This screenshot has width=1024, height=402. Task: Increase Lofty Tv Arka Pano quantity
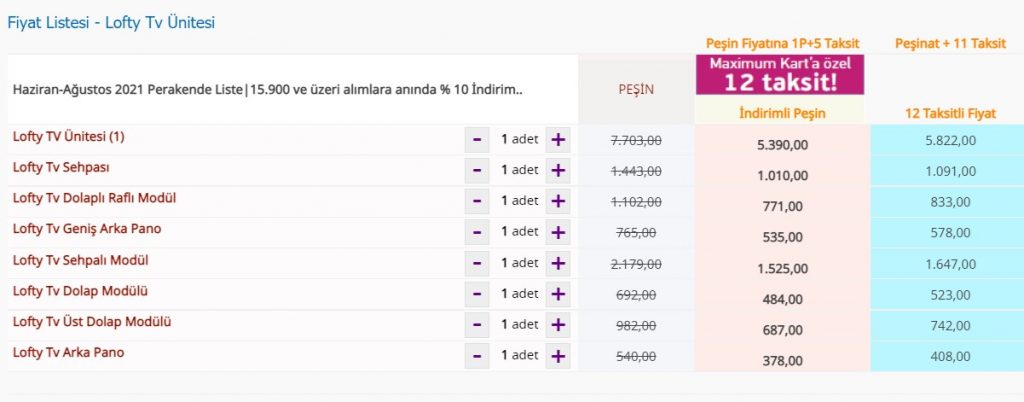click(558, 356)
